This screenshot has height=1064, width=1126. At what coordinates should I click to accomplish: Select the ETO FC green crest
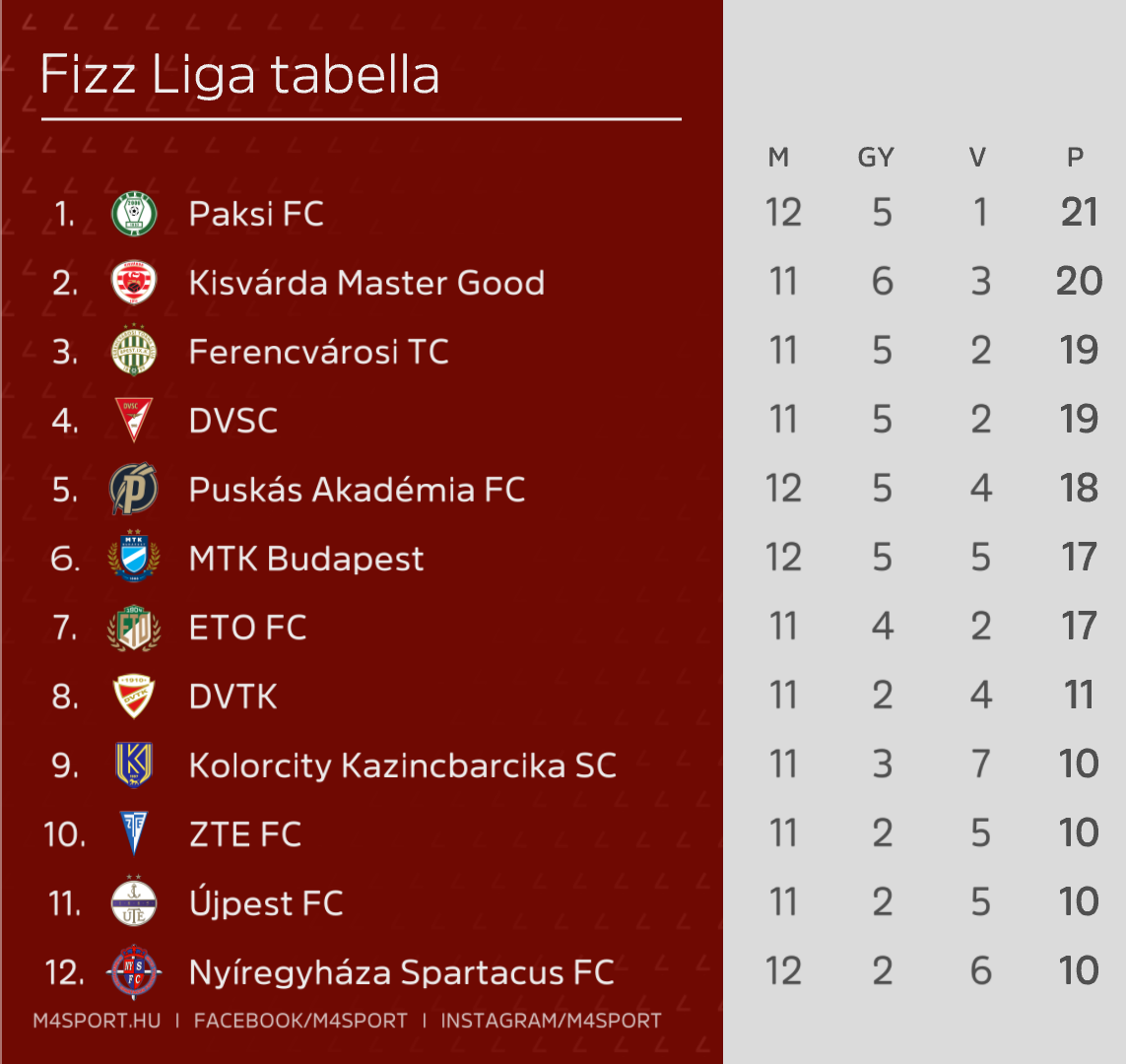click(134, 628)
